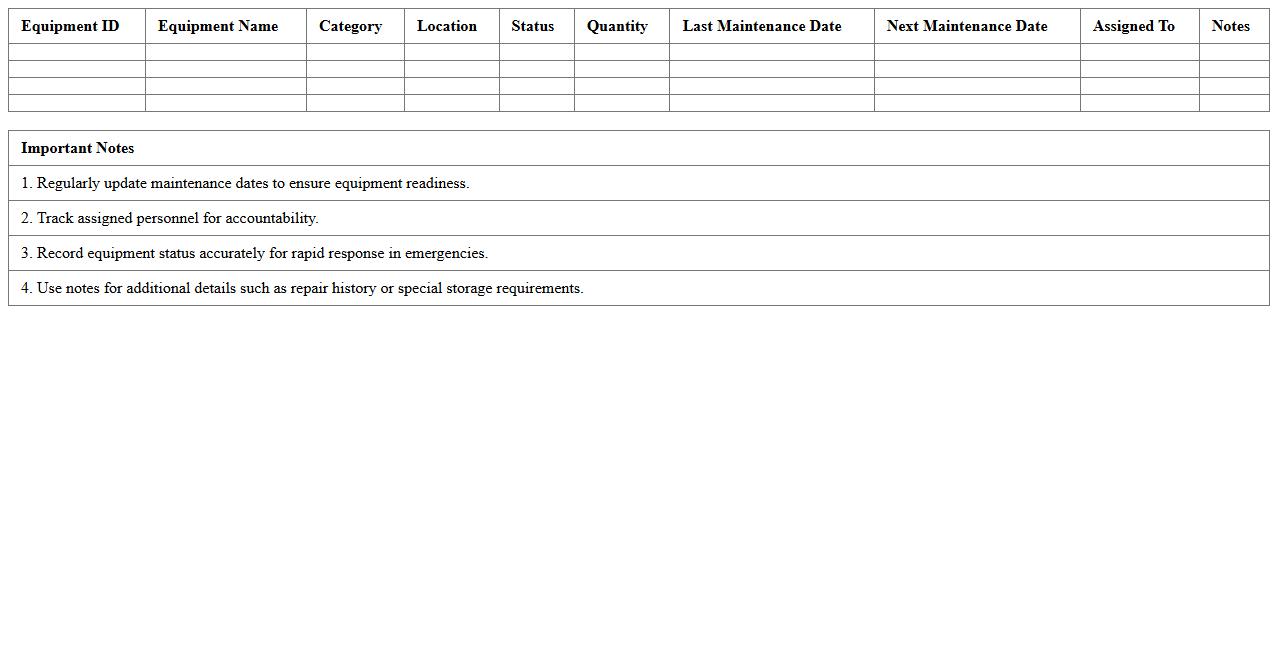This screenshot has width=1278, height=650.
Task: Click the Quantity column header
Action: click(x=617, y=26)
